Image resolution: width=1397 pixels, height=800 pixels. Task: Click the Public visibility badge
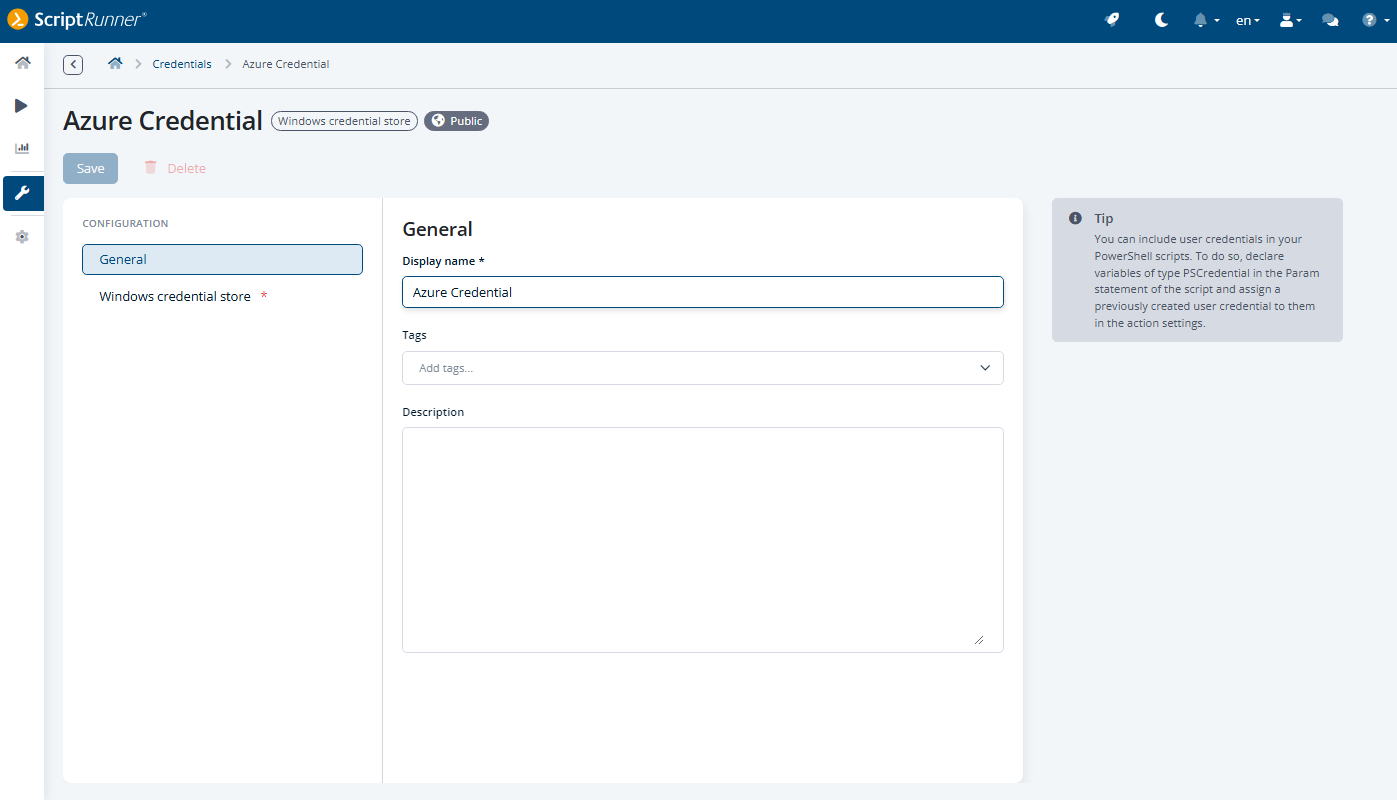pyautogui.click(x=456, y=121)
